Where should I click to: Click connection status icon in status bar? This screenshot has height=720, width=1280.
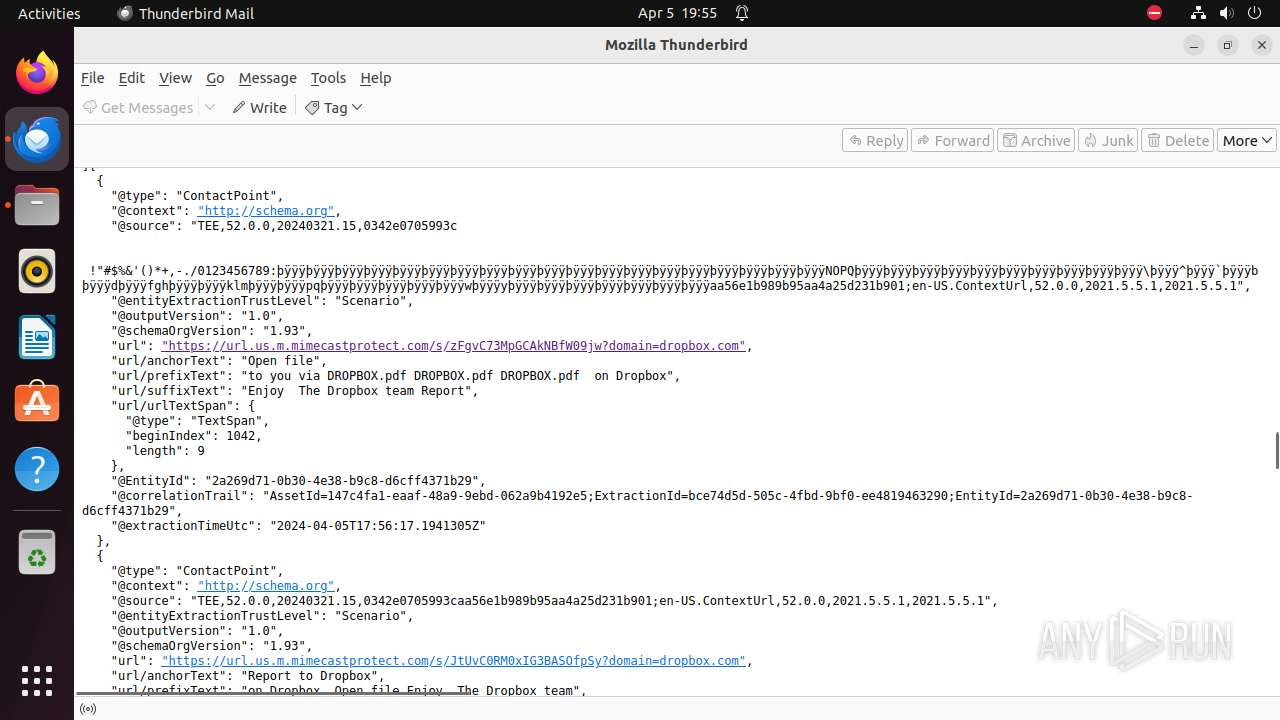88,709
